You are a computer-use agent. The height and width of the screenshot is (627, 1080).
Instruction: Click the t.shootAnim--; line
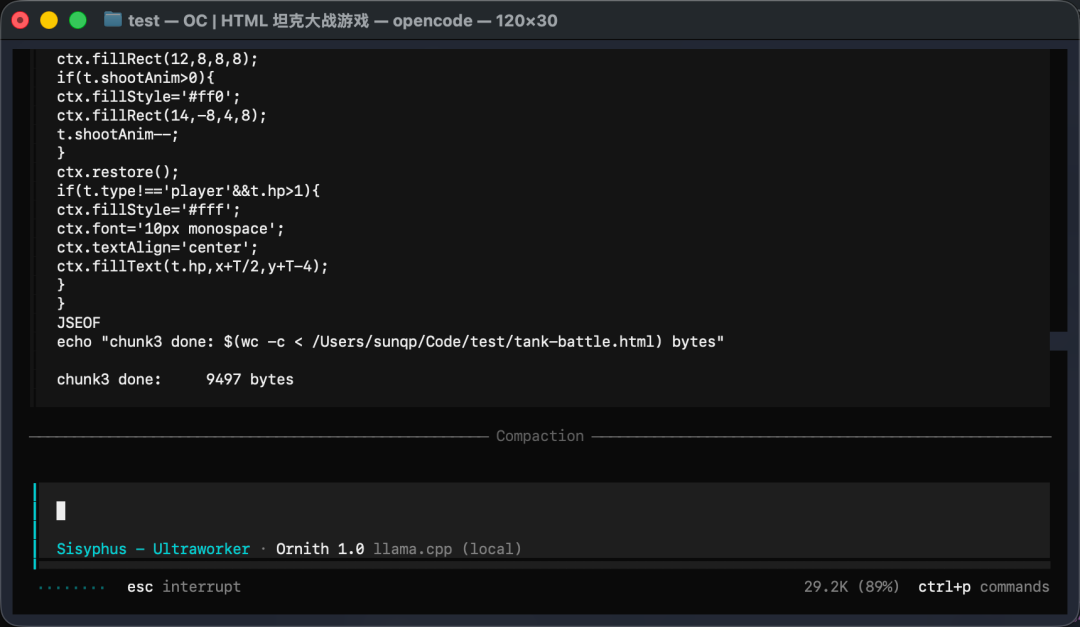pyautogui.click(x=117, y=134)
